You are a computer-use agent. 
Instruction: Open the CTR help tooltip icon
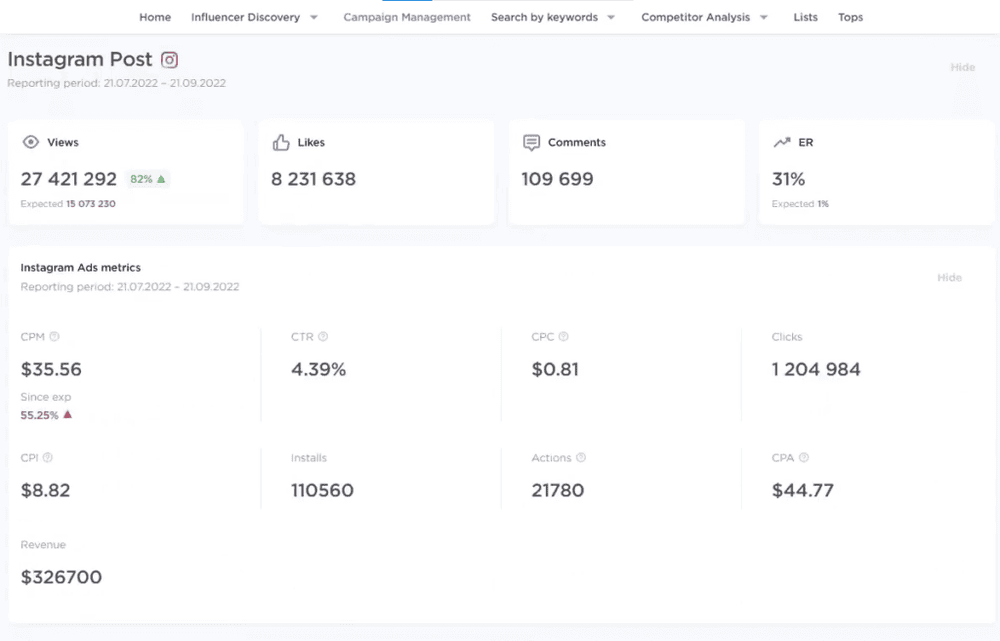tap(323, 337)
